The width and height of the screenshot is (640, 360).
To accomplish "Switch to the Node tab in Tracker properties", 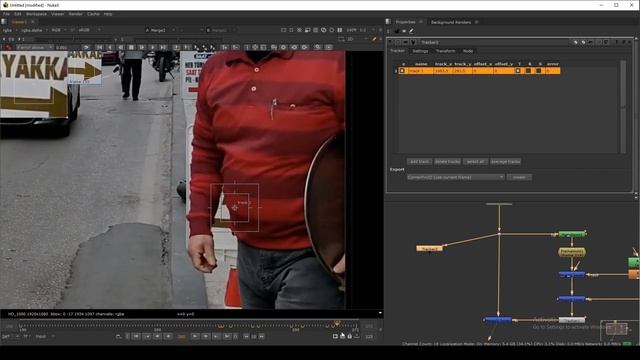I will [x=468, y=51].
